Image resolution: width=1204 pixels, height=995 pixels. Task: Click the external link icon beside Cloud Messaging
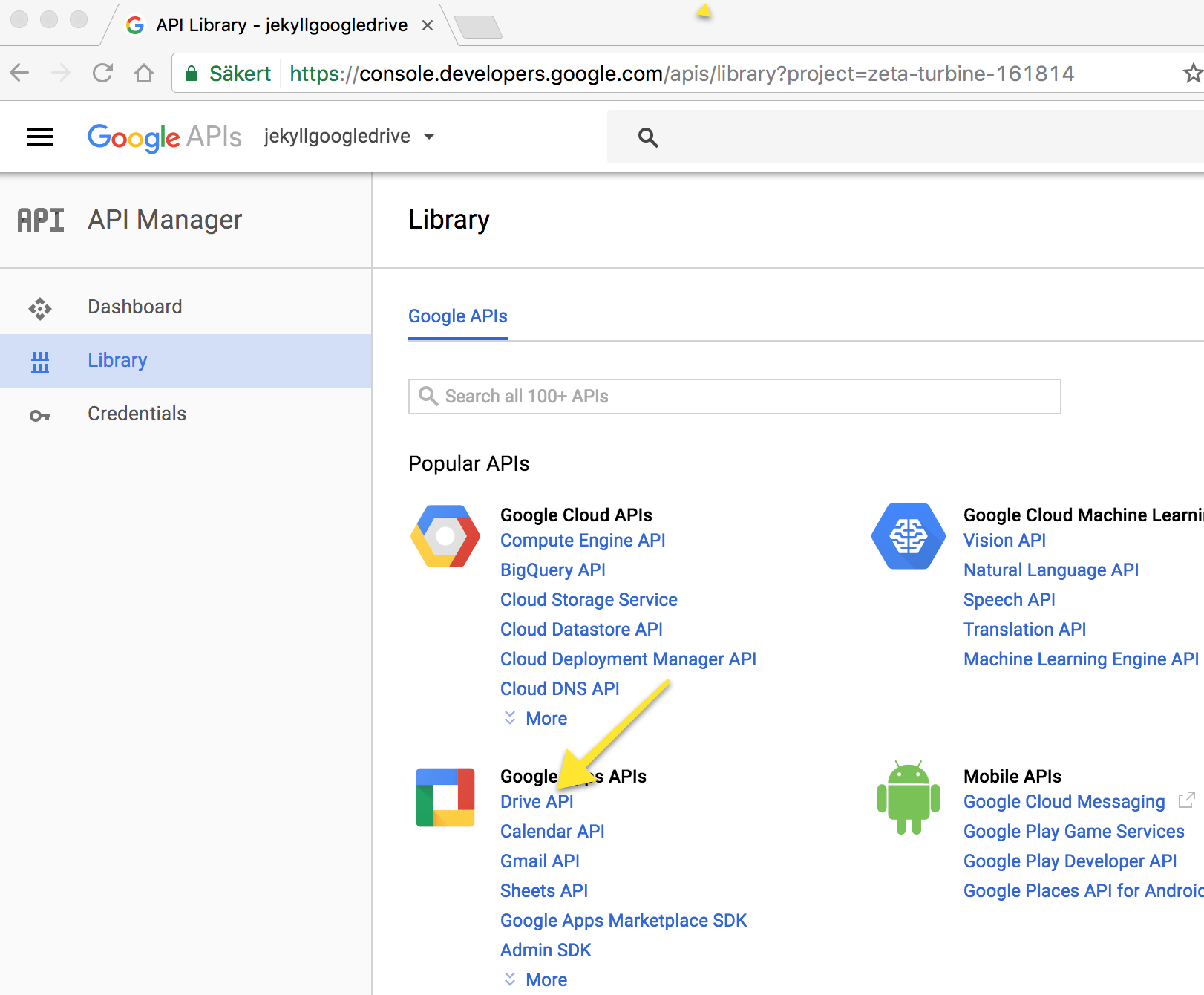coord(1187,800)
